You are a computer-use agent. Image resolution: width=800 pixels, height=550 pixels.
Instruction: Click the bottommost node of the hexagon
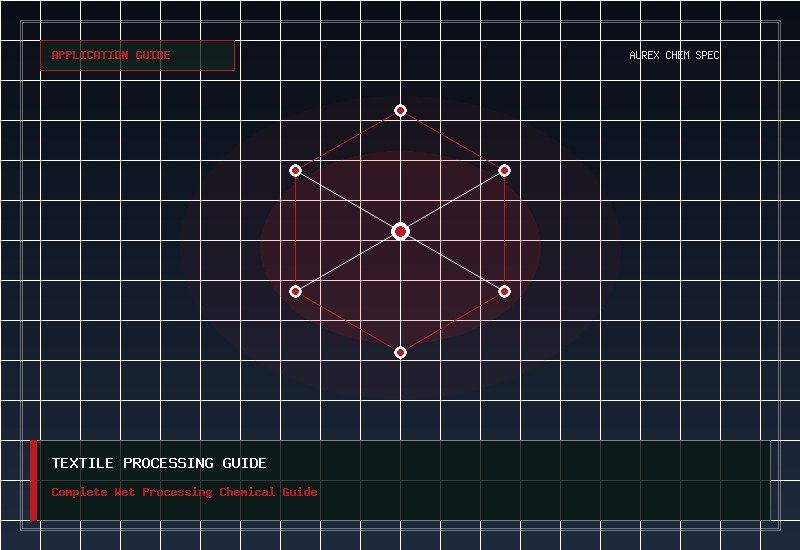coord(401,353)
